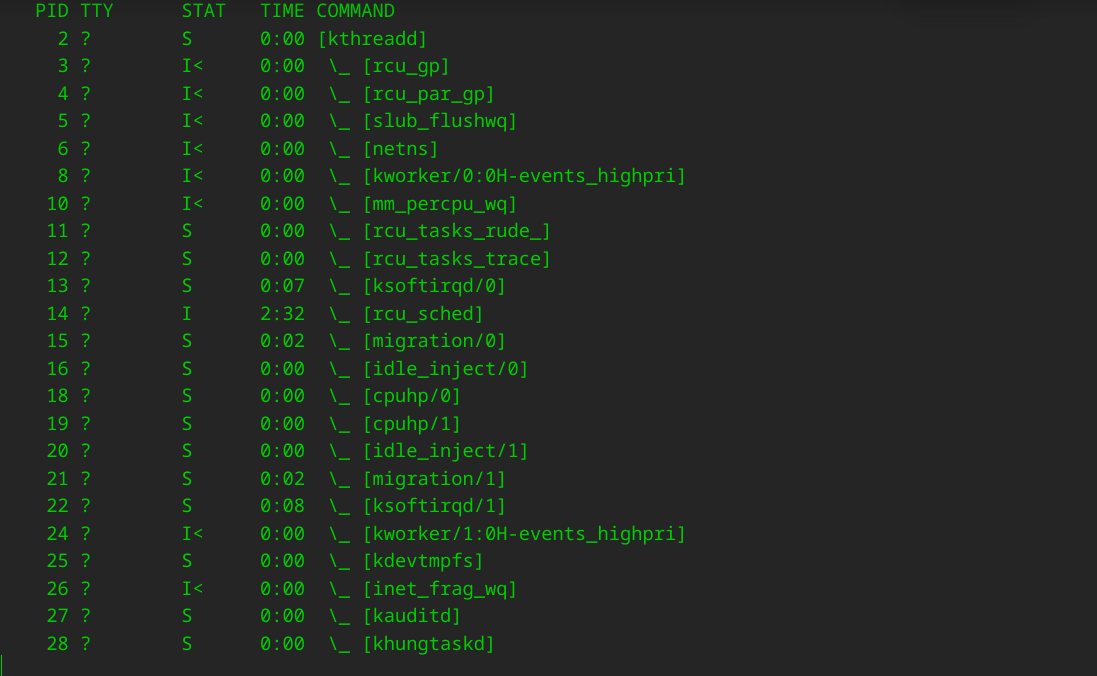This screenshot has width=1097, height=676.
Task: Select [kworker/1:0H-events_highpri] text
Action: coord(524,534)
